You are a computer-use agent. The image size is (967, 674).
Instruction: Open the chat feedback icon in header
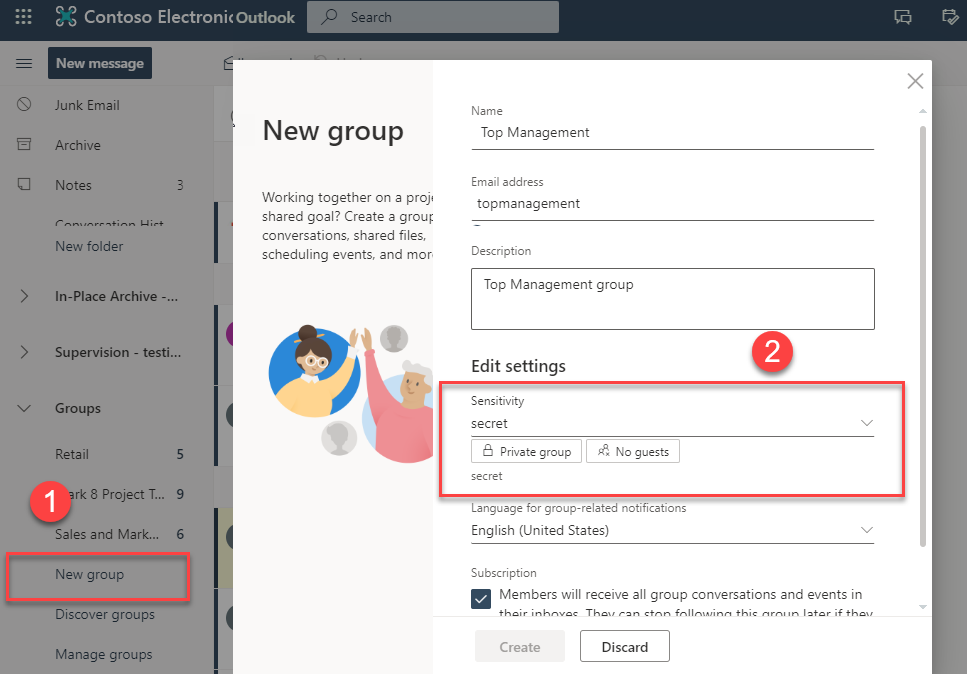(x=903, y=17)
